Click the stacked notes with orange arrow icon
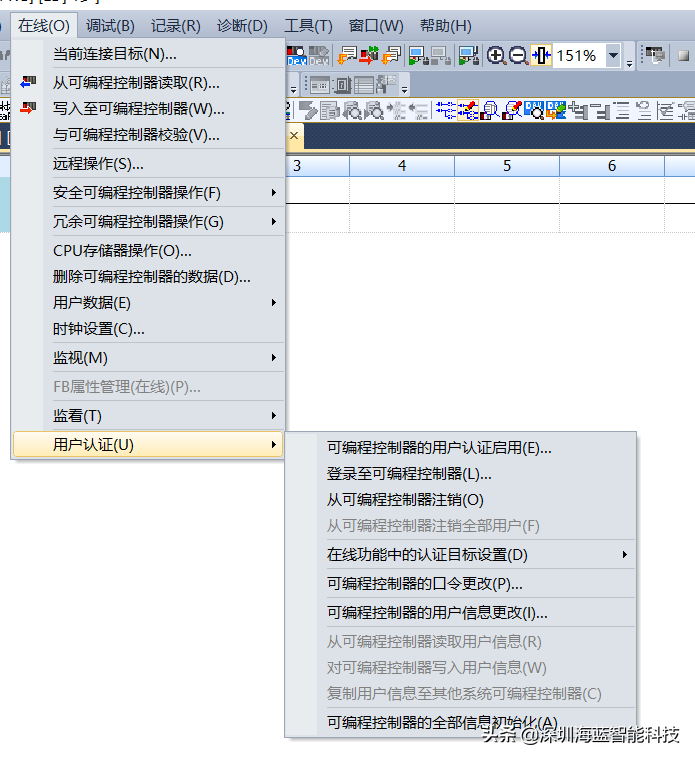The image size is (695, 759). tap(391, 56)
